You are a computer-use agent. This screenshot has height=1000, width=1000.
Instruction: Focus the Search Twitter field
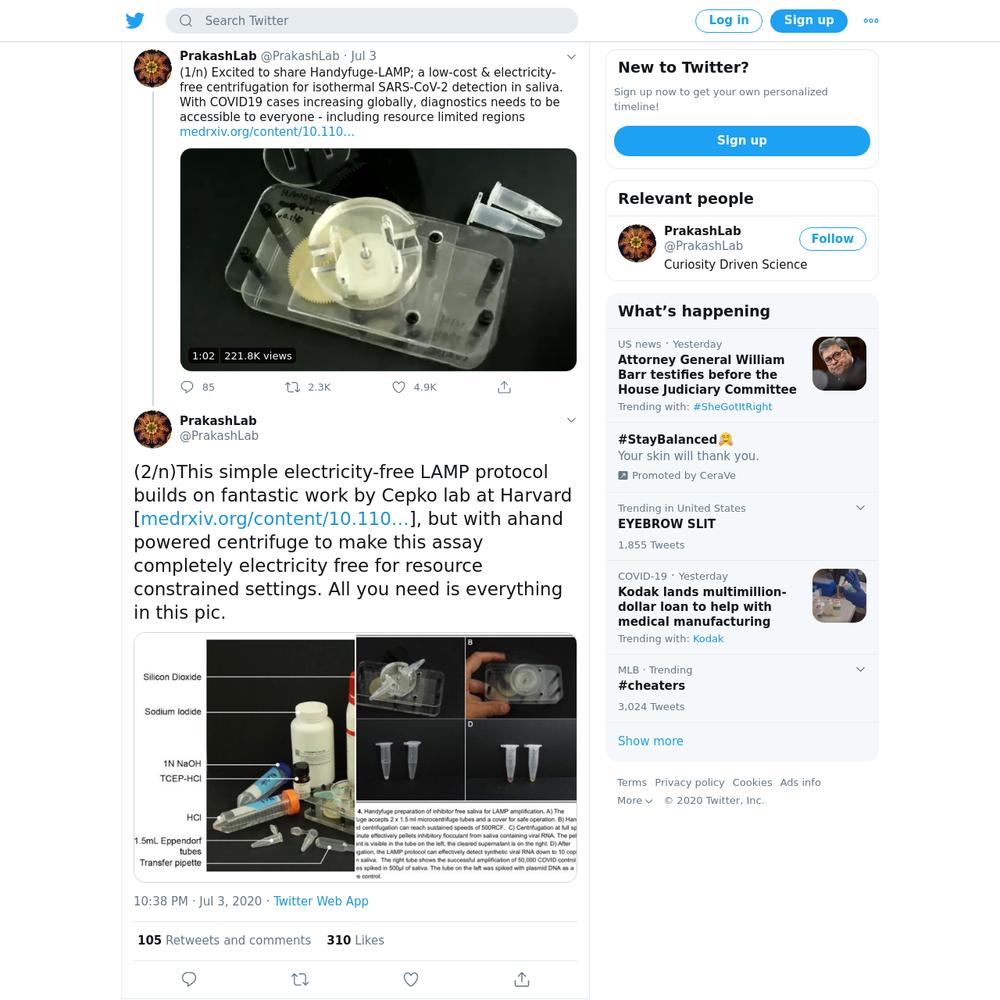click(x=372, y=20)
